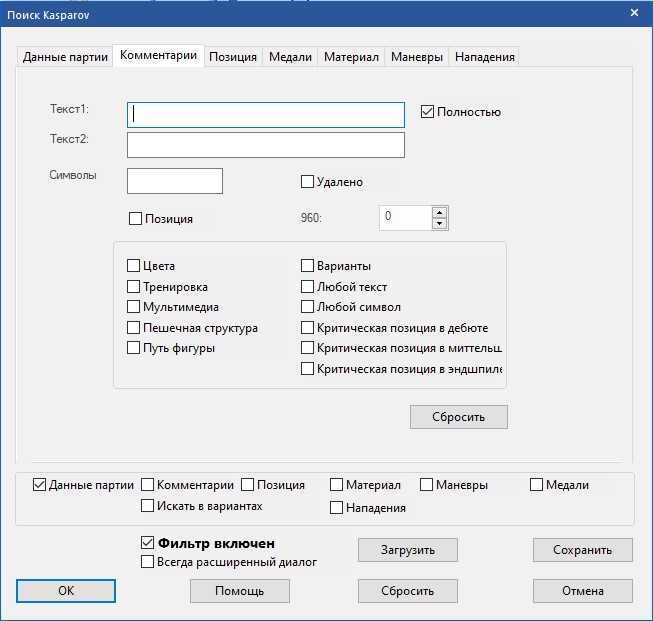Select the Медали tab
This screenshot has width=653, height=621.
click(291, 57)
